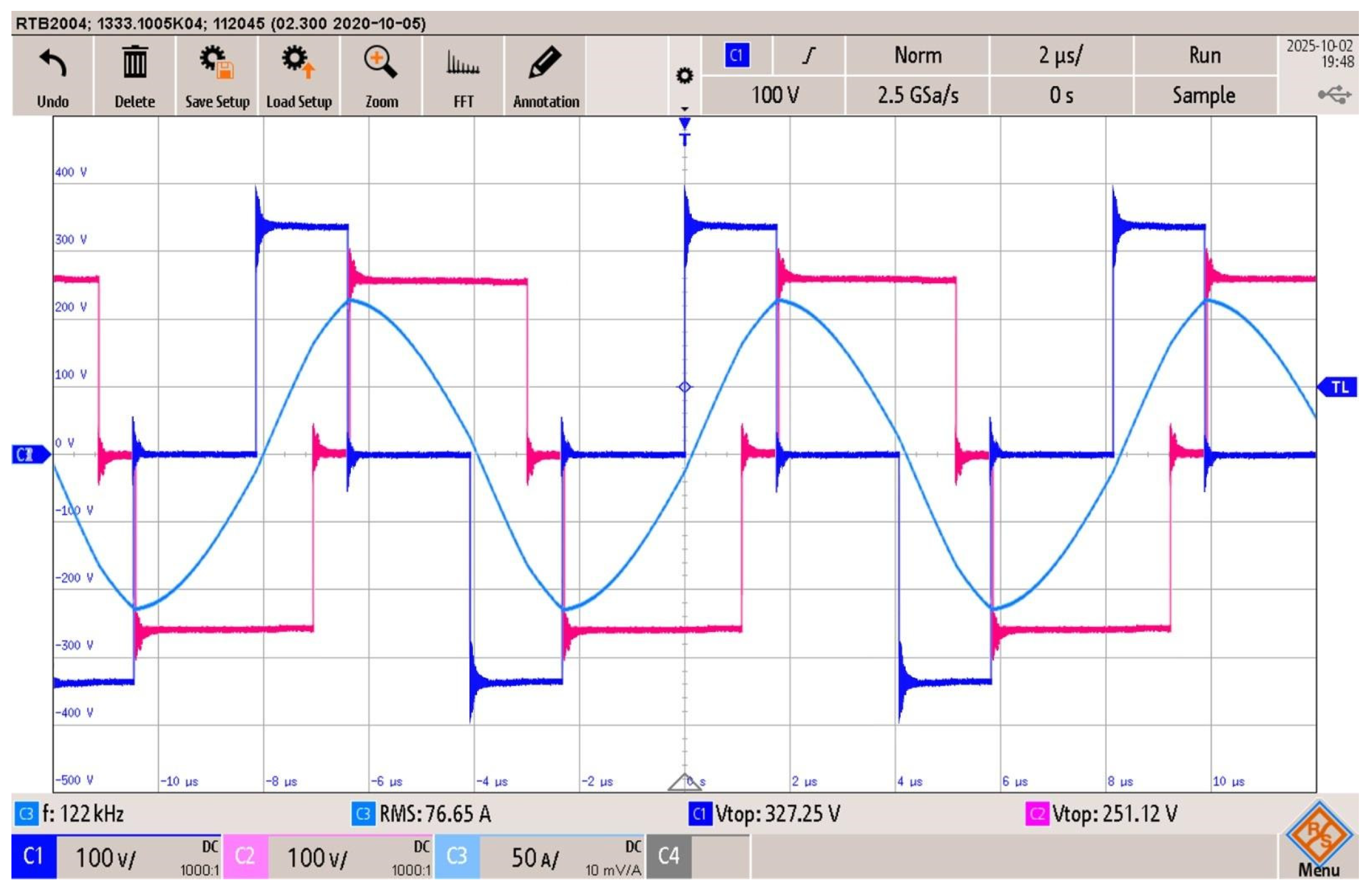Open the FFT spectrum analysis
The width and height of the screenshot is (1372, 894).
[x=463, y=63]
